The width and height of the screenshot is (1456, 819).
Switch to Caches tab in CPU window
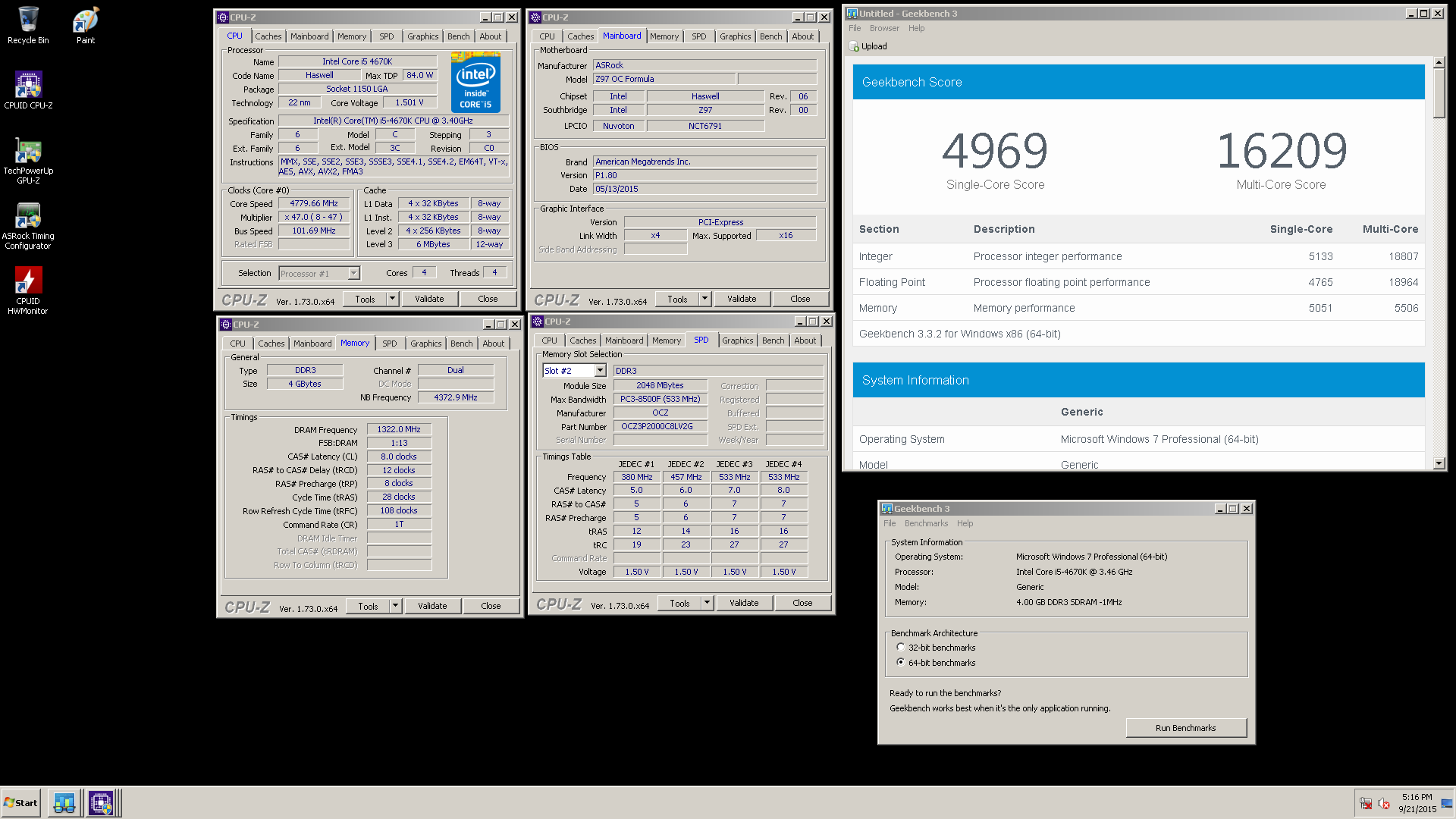coord(268,36)
